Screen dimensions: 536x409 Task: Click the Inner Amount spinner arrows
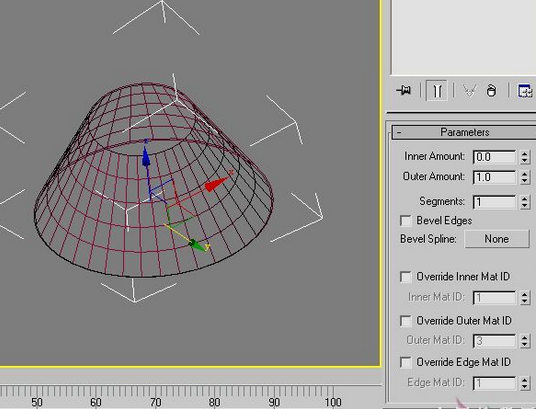(525, 157)
